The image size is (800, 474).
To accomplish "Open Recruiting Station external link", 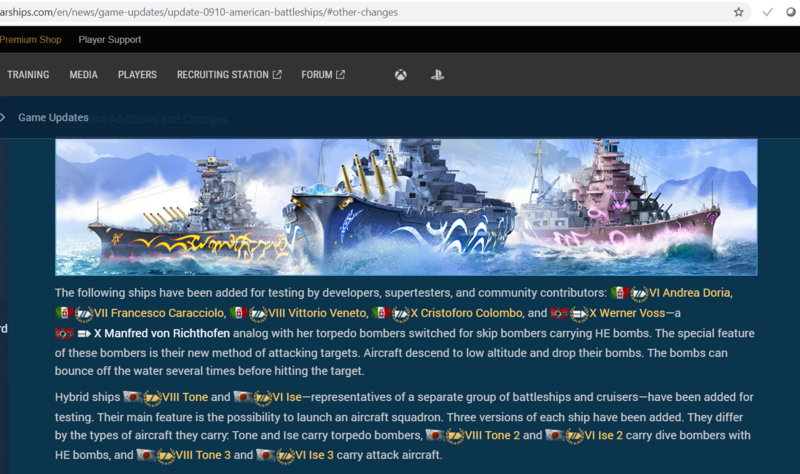I will [x=229, y=75].
